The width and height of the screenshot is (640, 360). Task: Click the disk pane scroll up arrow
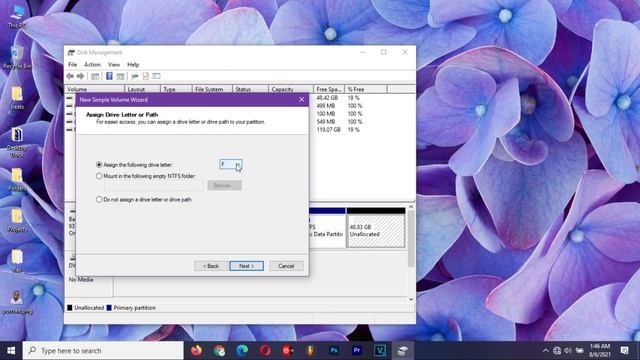click(411, 207)
